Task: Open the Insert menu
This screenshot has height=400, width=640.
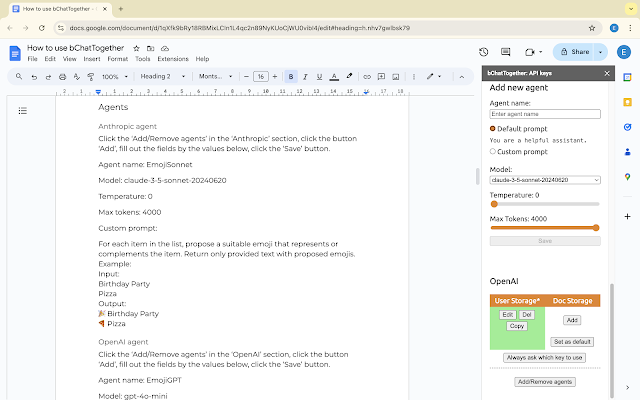Action: 92,59
